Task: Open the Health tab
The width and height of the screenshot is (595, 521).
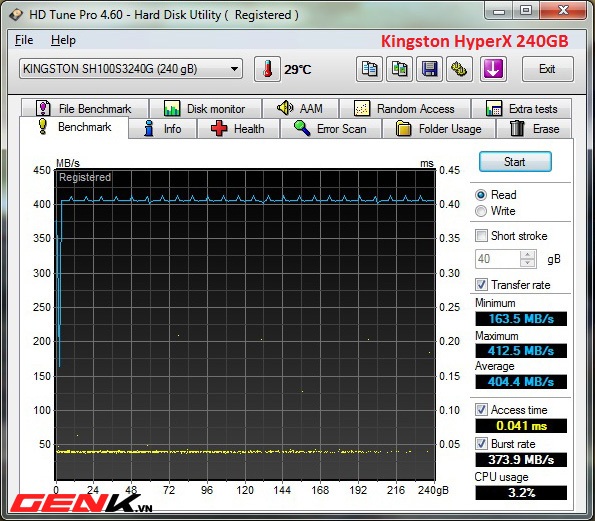Action: coord(238,129)
